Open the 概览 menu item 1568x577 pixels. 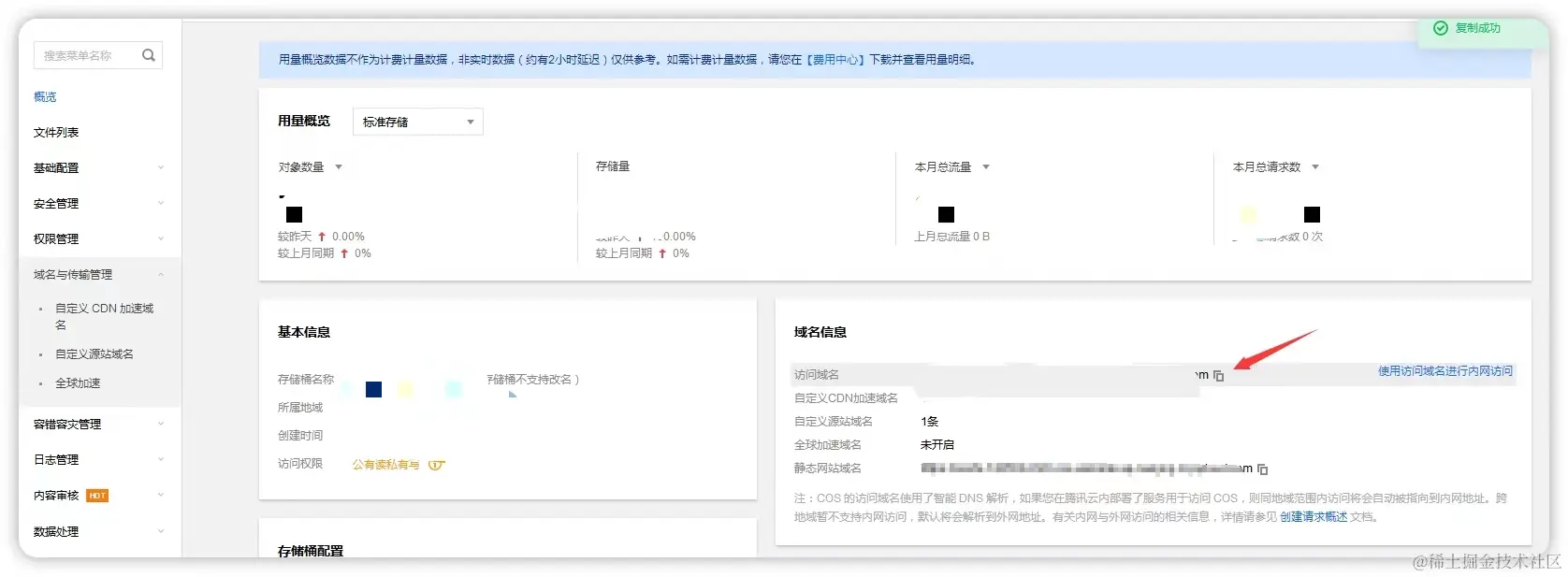45,96
